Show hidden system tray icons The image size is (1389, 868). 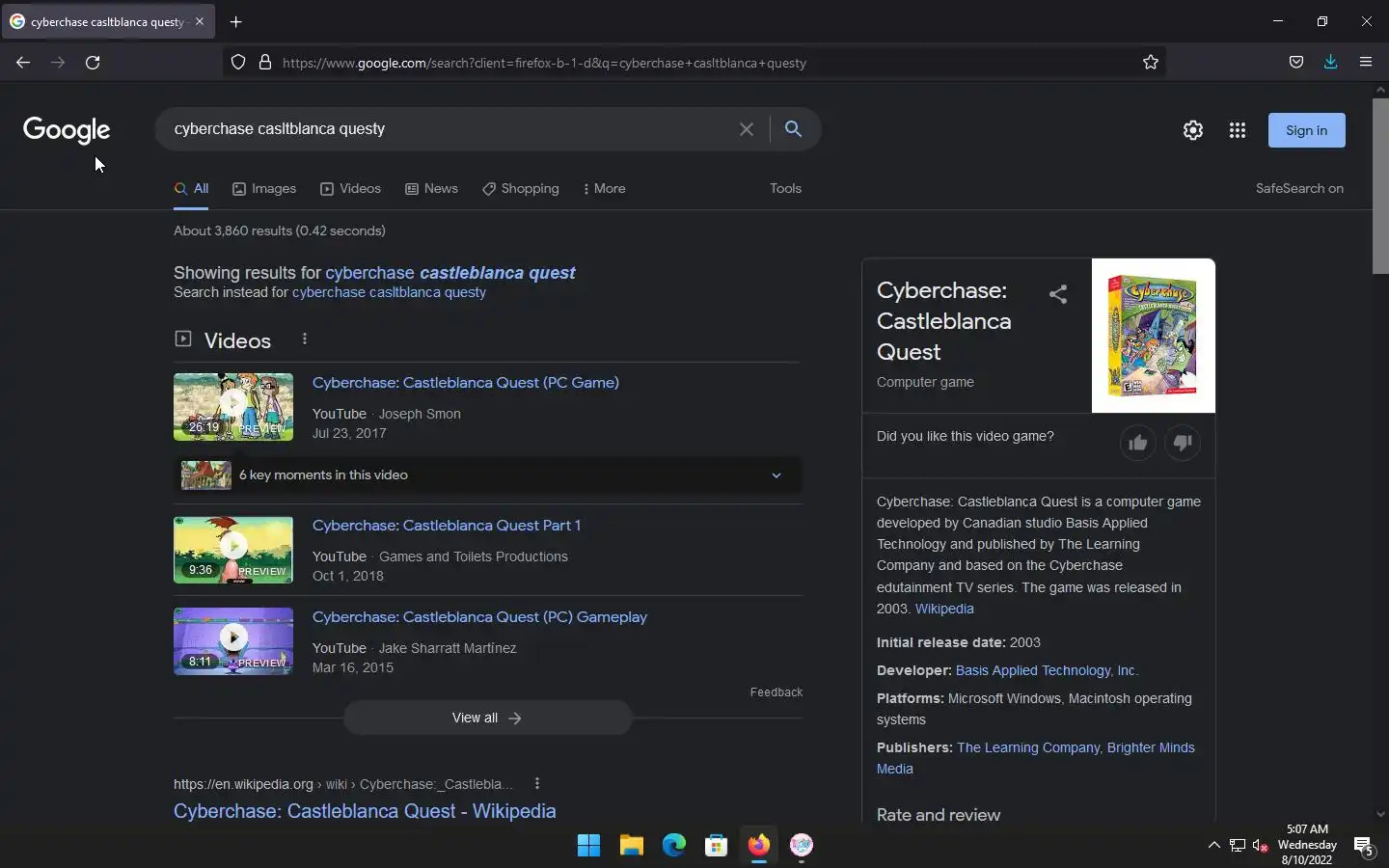pyautogui.click(x=1214, y=846)
